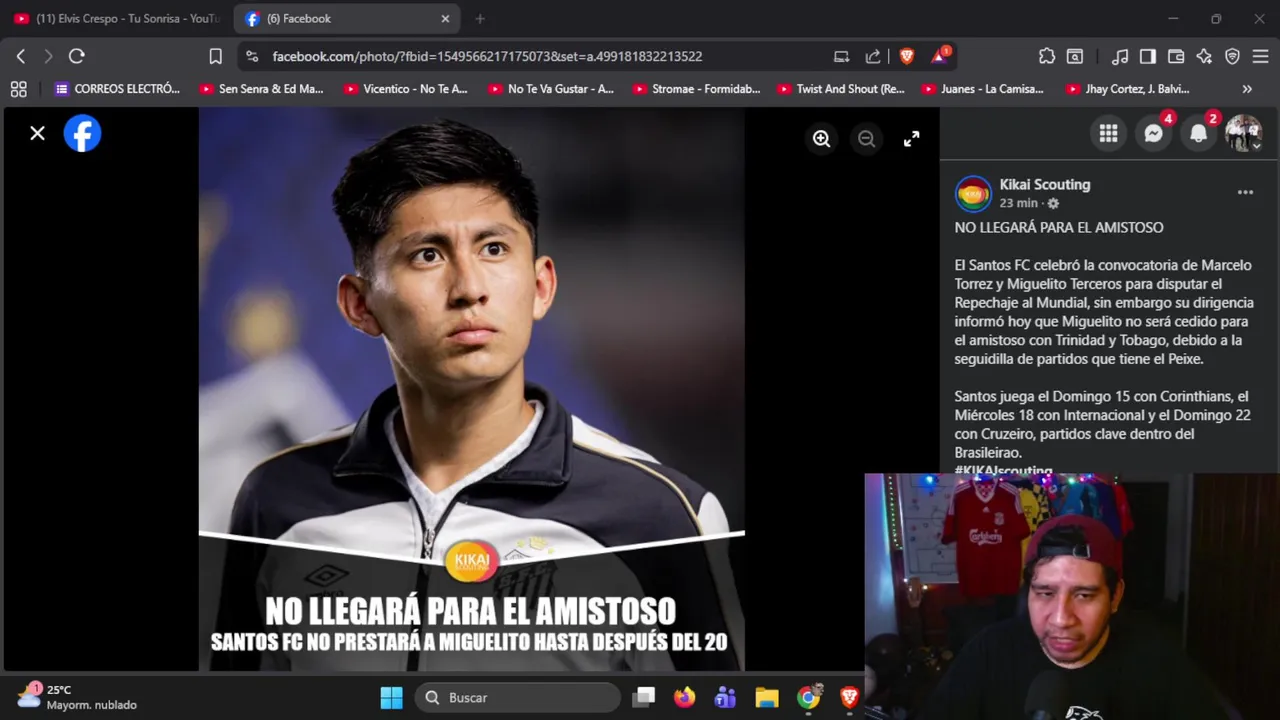Click the taskbar Buscar search box

[x=518, y=697]
